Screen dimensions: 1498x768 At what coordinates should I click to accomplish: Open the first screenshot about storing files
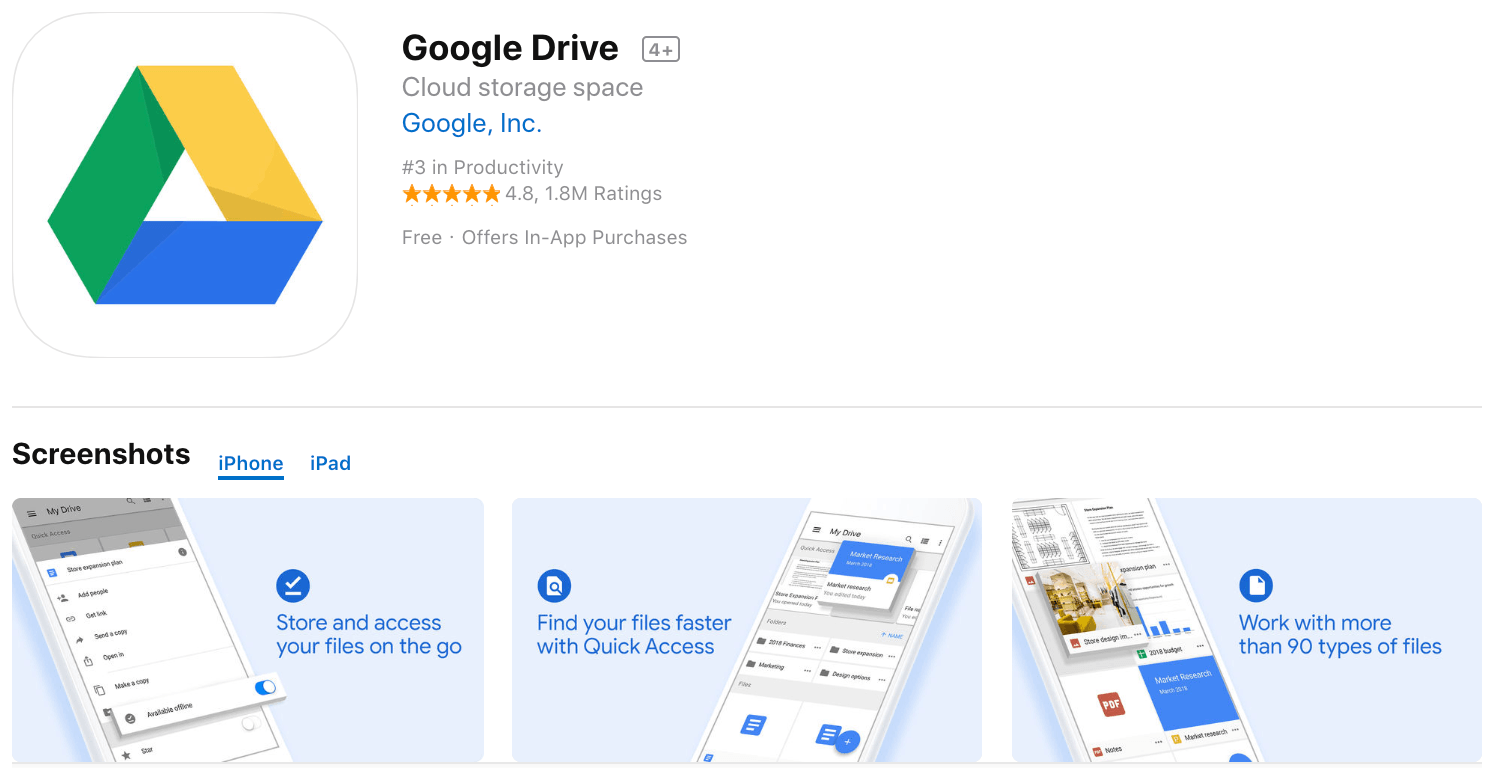pyautogui.click(x=247, y=630)
